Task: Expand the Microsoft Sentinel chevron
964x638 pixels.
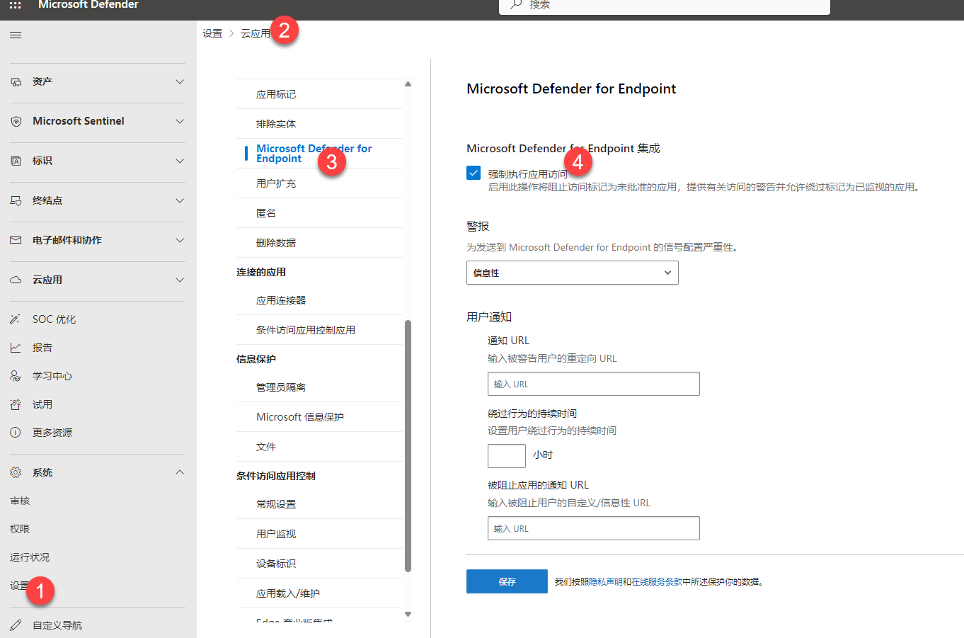Action: (x=180, y=121)
